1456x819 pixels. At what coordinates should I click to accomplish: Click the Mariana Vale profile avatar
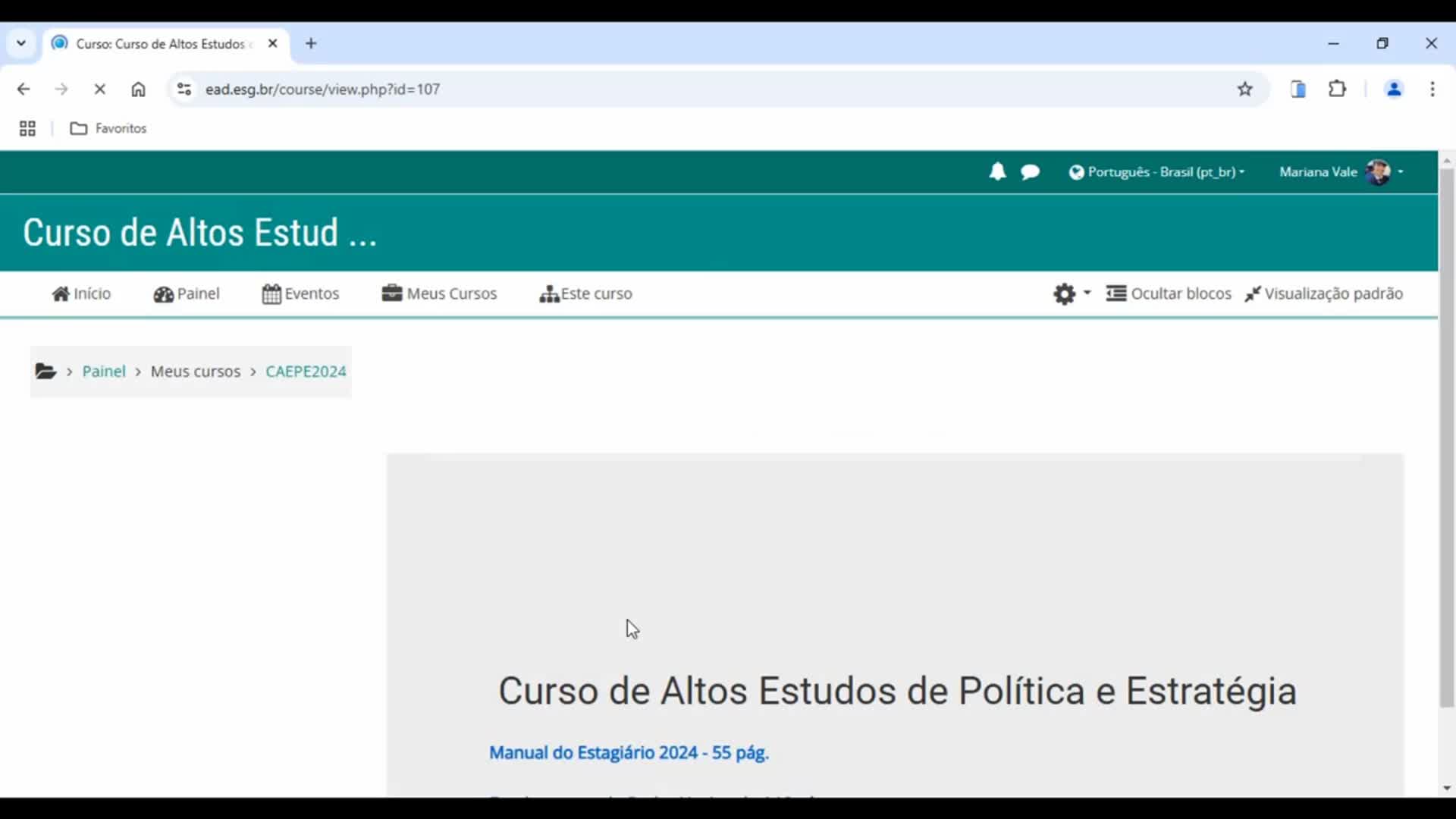[1378, 172]
